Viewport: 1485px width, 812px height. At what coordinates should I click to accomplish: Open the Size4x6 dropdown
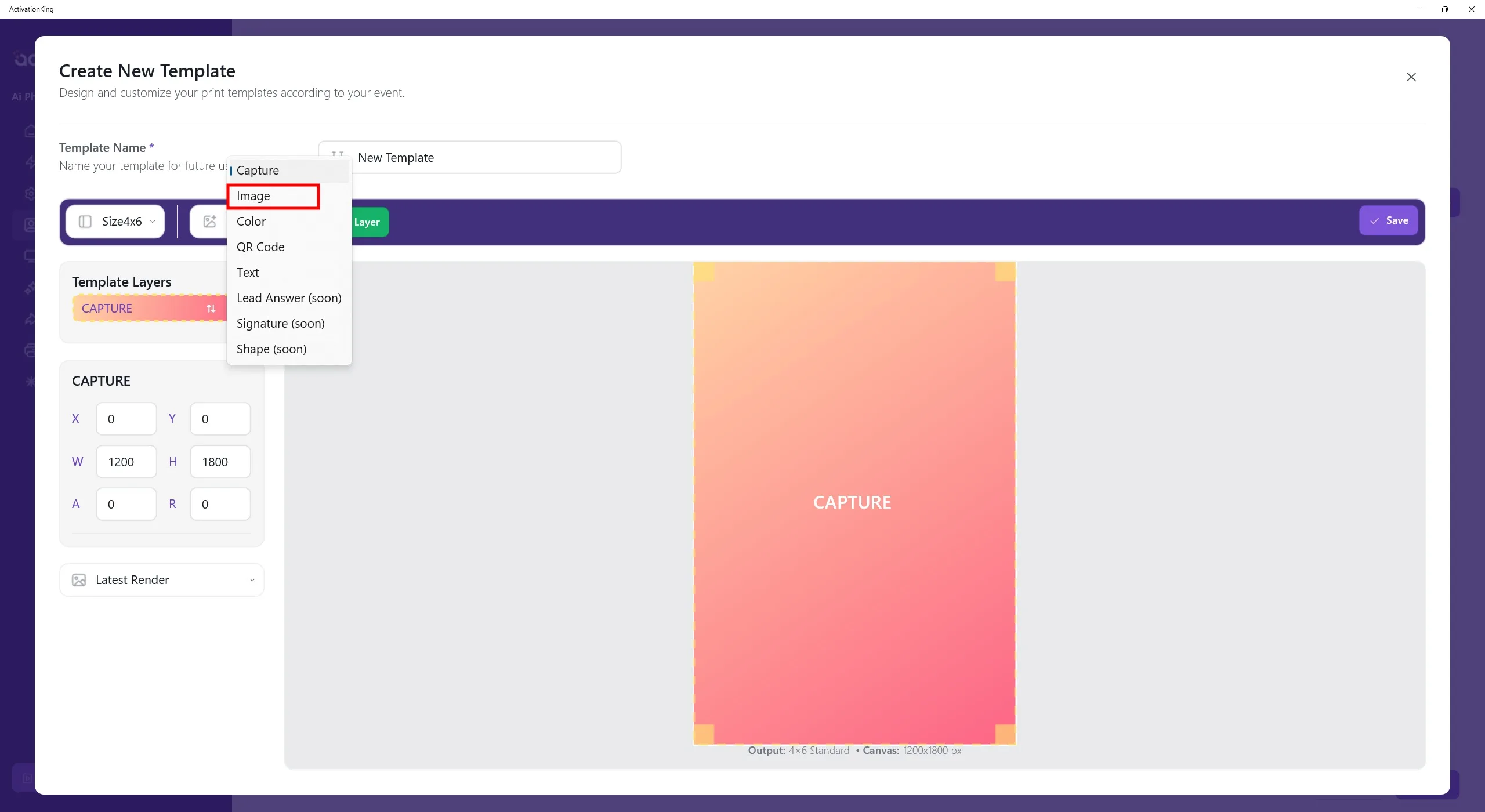(115, 222)
